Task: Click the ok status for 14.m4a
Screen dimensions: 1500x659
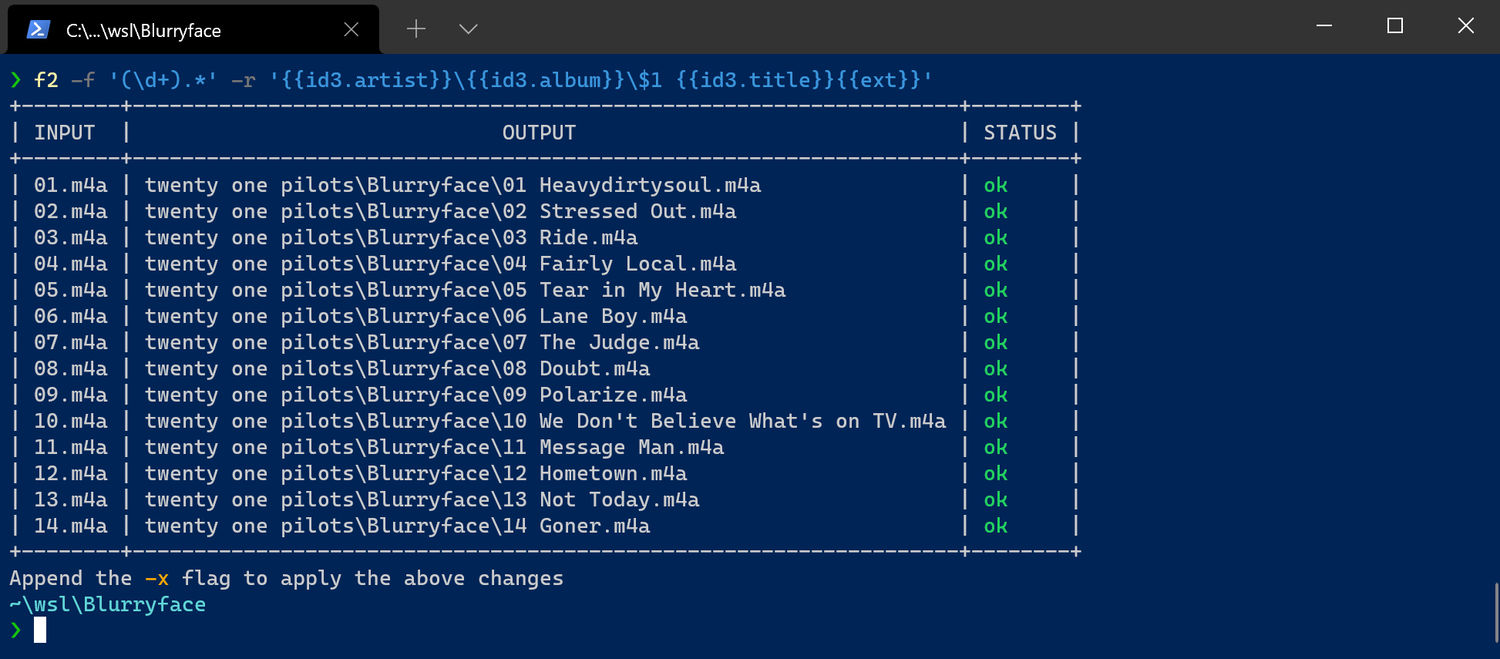Action: (x=995, y=526)
